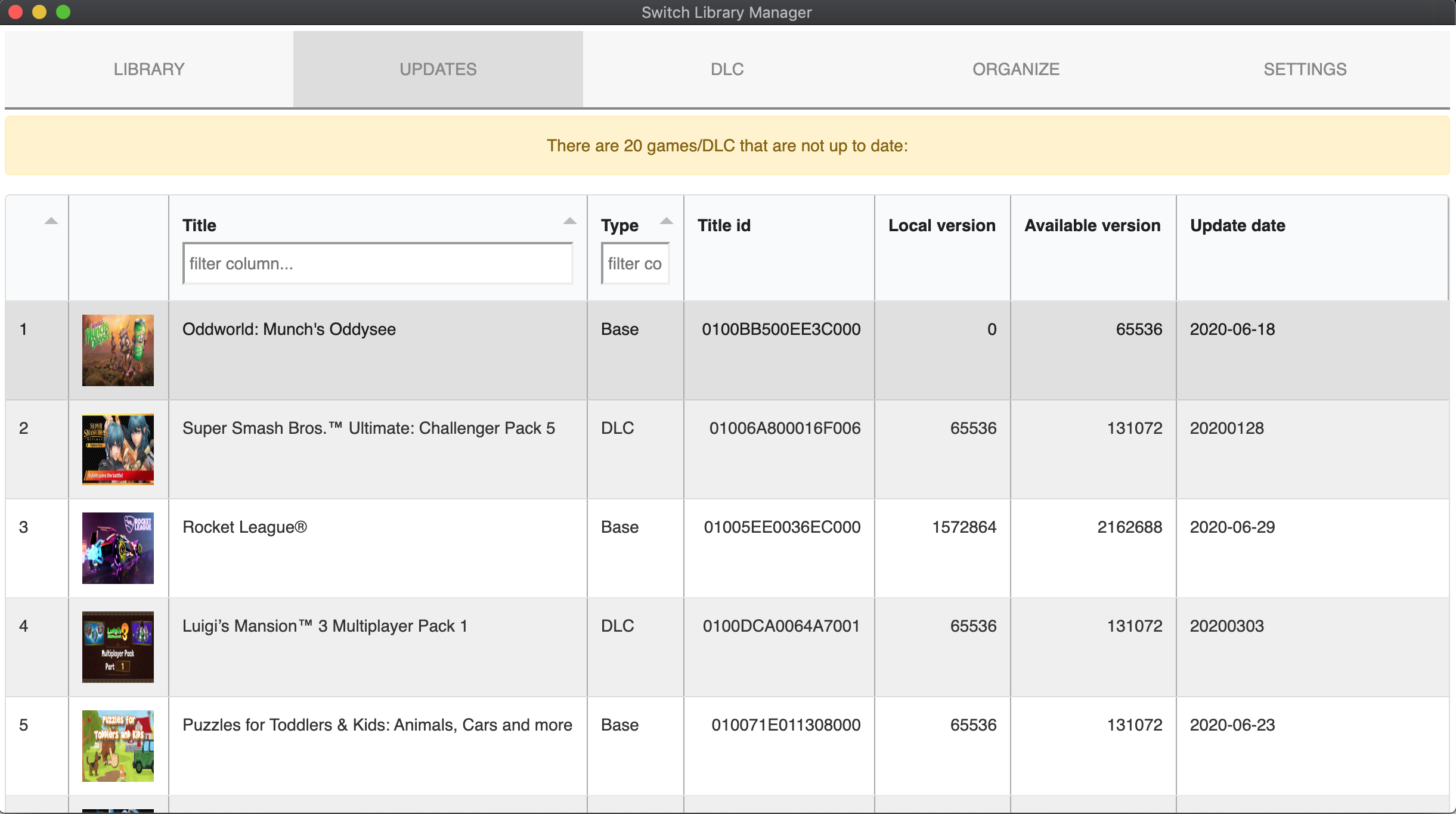Sort by the Title column arrow
Screen dimensions: 1456x814
click(x=569, y=221)
